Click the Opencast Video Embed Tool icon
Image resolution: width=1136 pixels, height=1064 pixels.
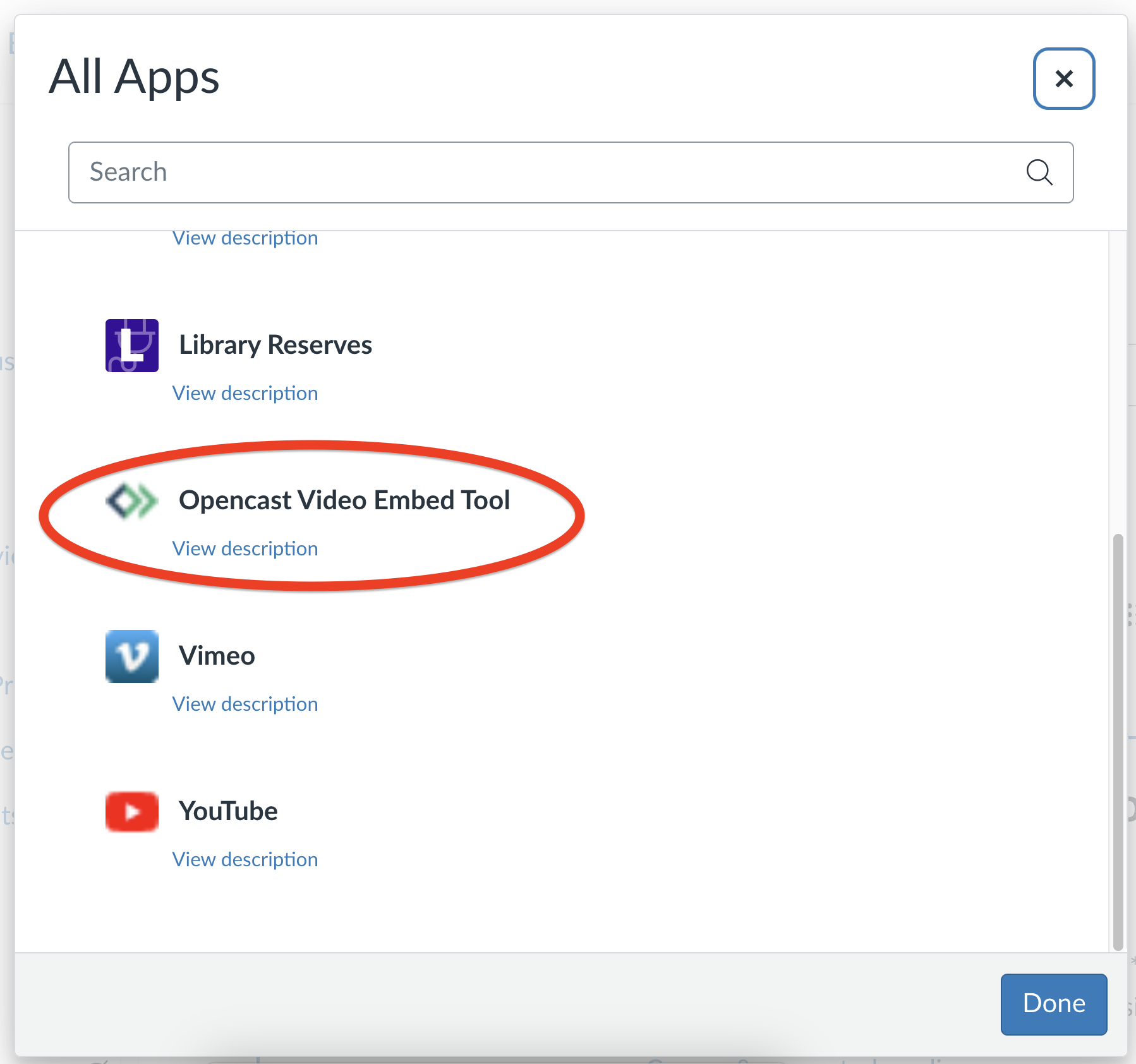(131, 501)
